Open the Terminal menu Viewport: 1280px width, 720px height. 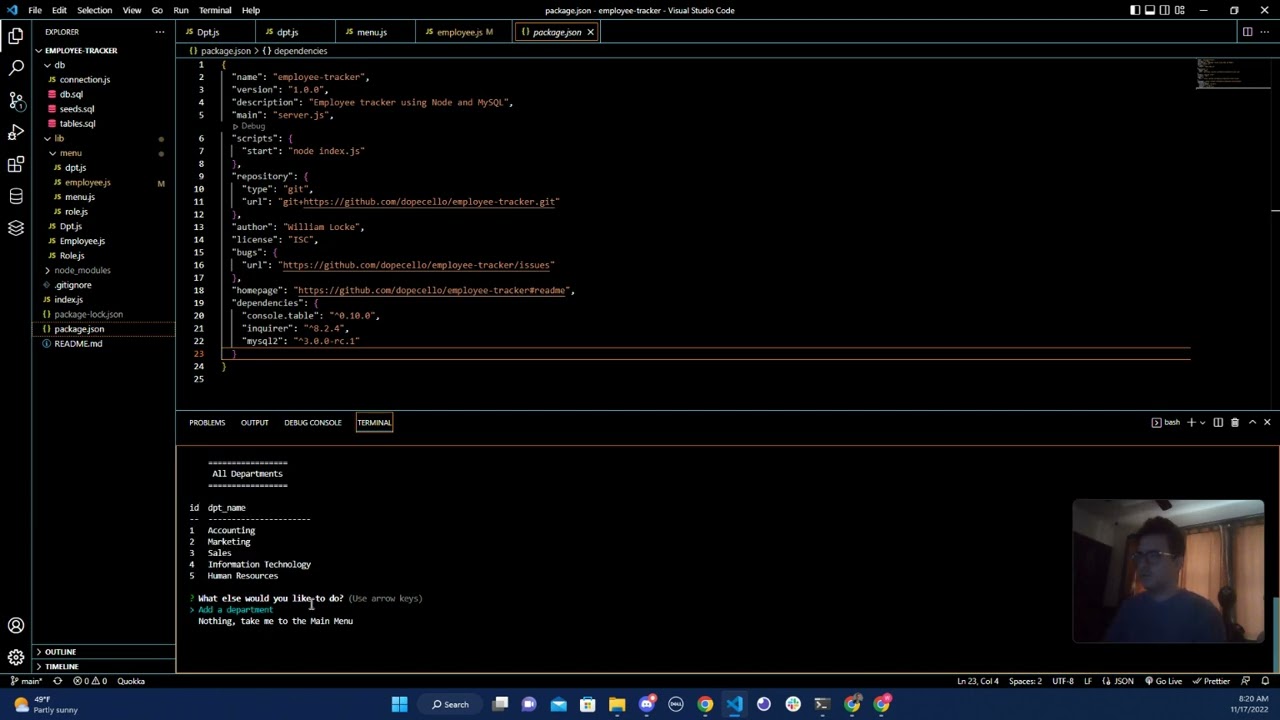click(x=215, y=10)
